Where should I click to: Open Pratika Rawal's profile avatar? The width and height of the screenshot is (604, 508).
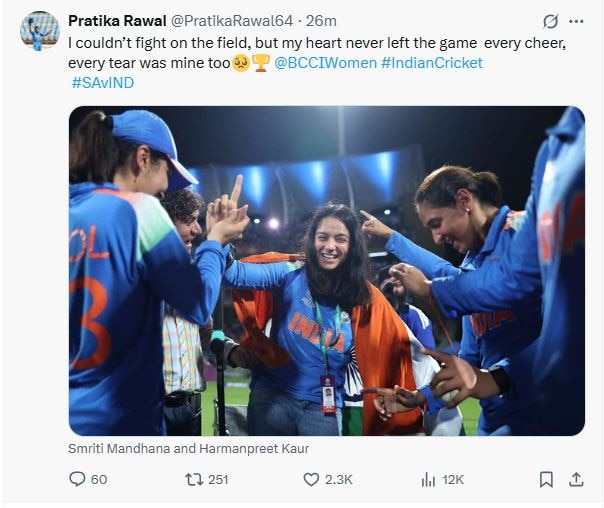[39, 31]
